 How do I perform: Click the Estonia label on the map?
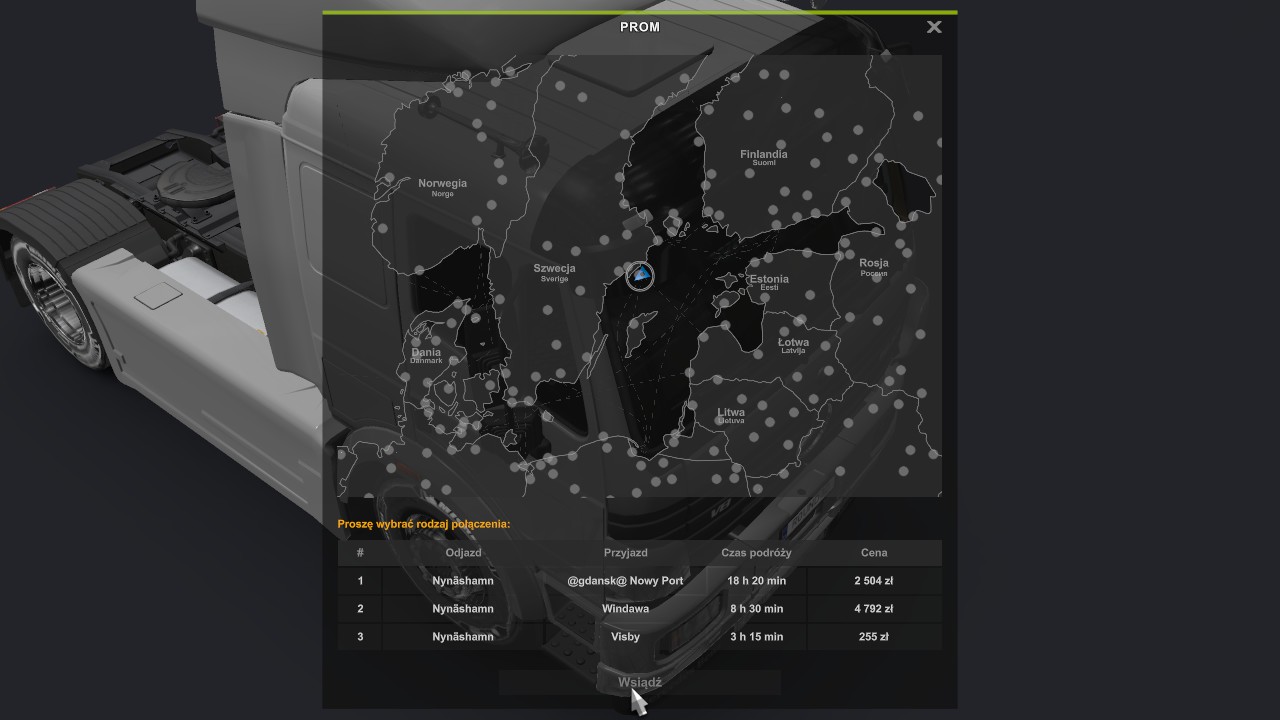pos(768,280)
